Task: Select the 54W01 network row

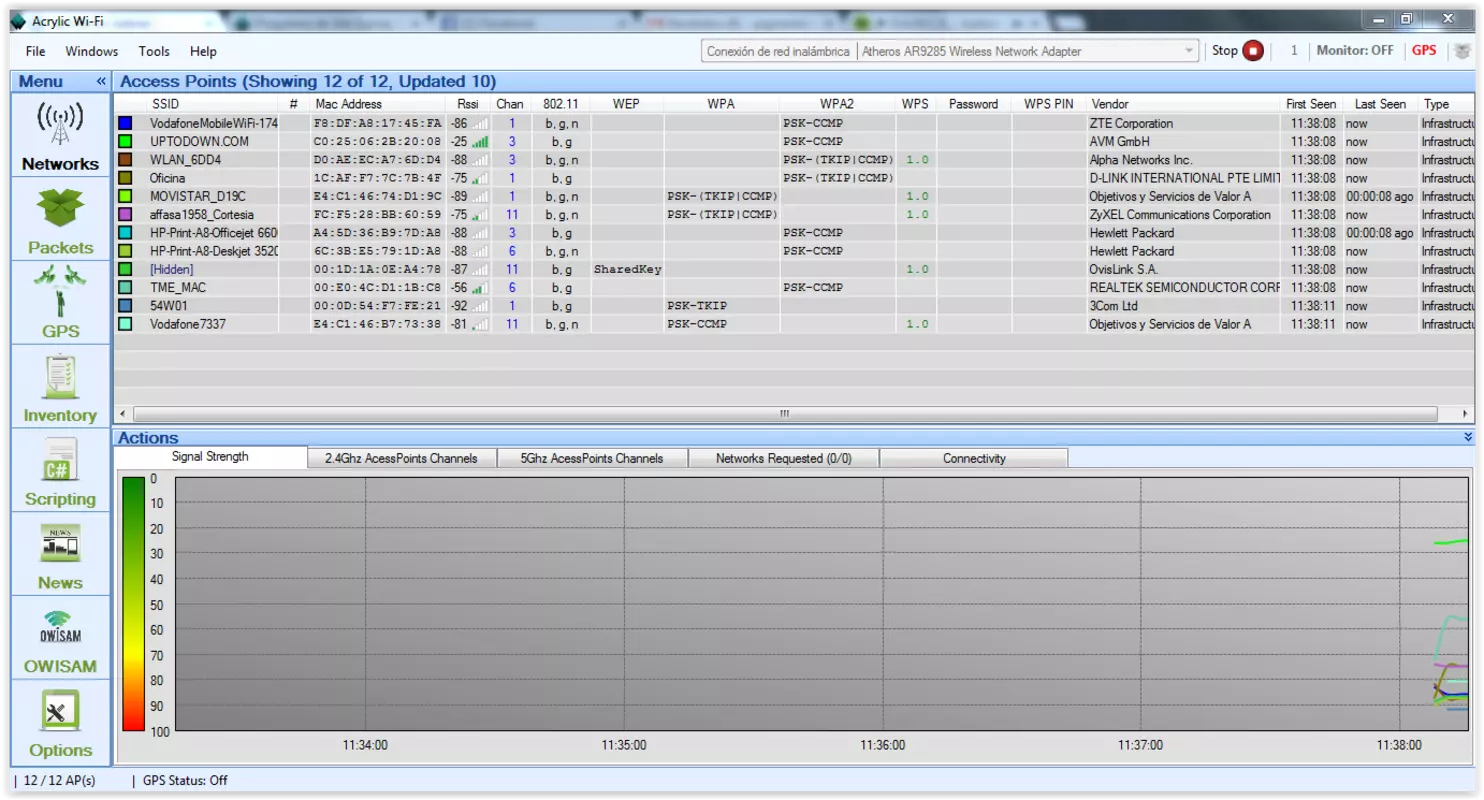Action: 795,306
